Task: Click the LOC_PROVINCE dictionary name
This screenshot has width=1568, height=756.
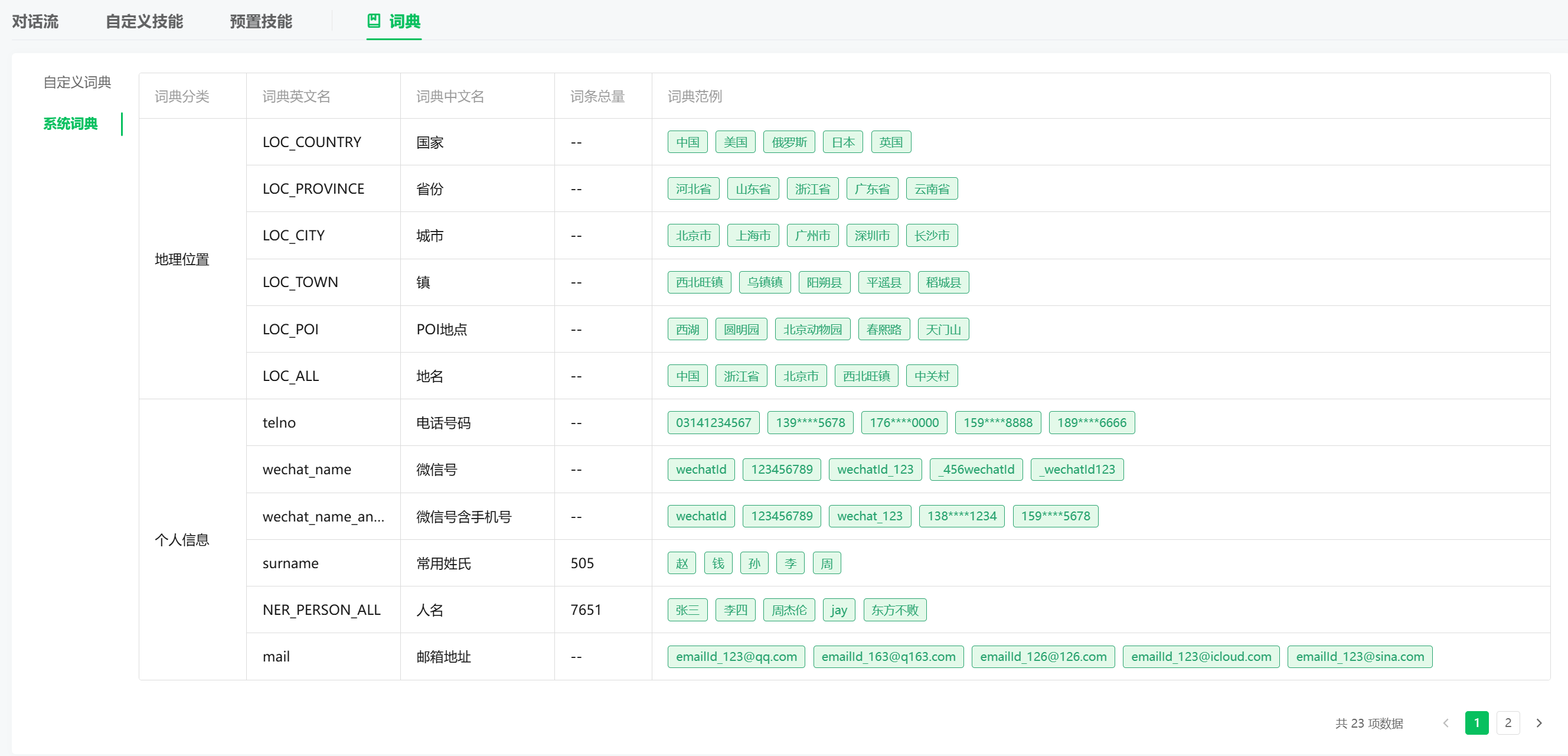Action: pyautogui.click(x=313, y=189)
